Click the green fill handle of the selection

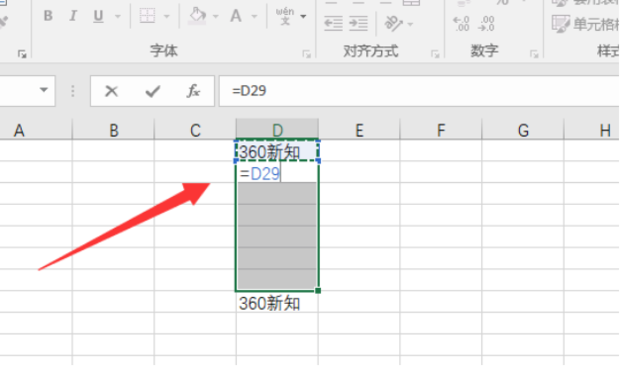click(318, 291)
